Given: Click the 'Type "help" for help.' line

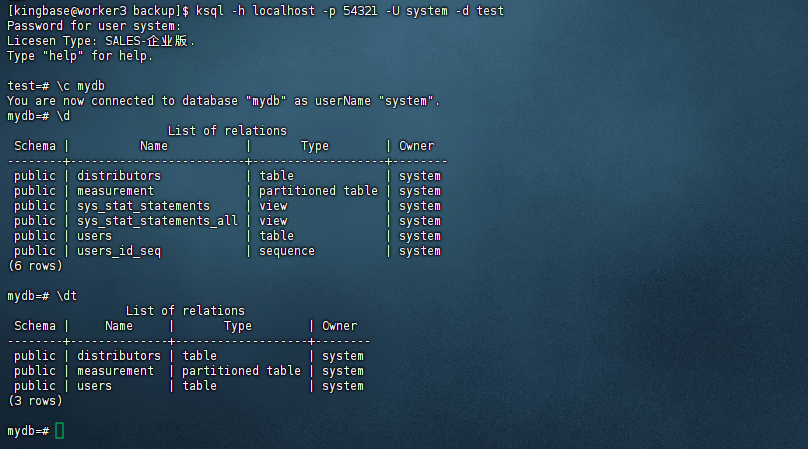Looking at the screenshot, I should click(80, 56).
